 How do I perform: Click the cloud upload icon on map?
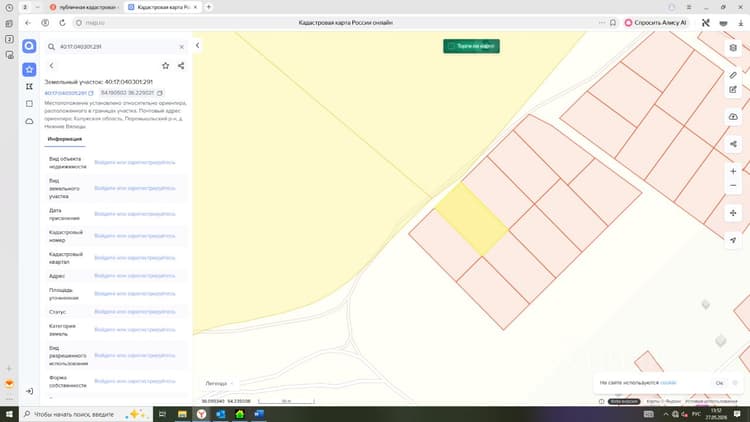pyautogui.click(x=733, y=117)
